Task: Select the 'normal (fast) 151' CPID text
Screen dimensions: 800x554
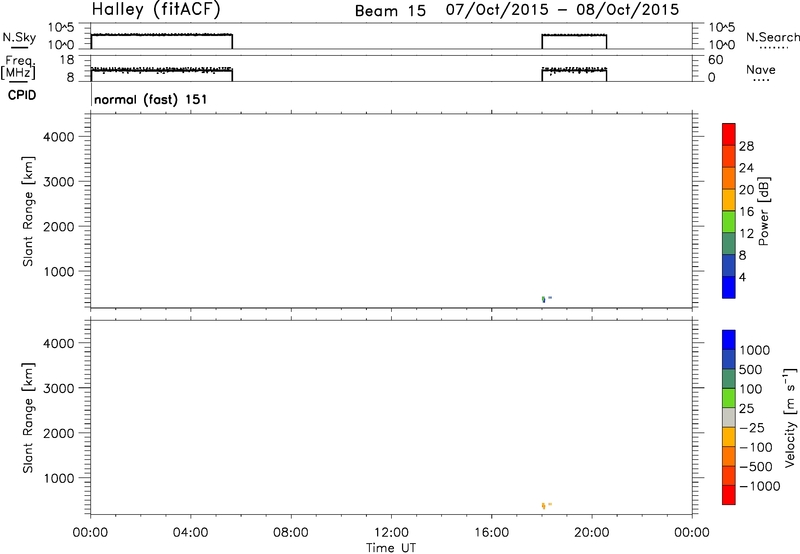Action: (x=151, y=99)
